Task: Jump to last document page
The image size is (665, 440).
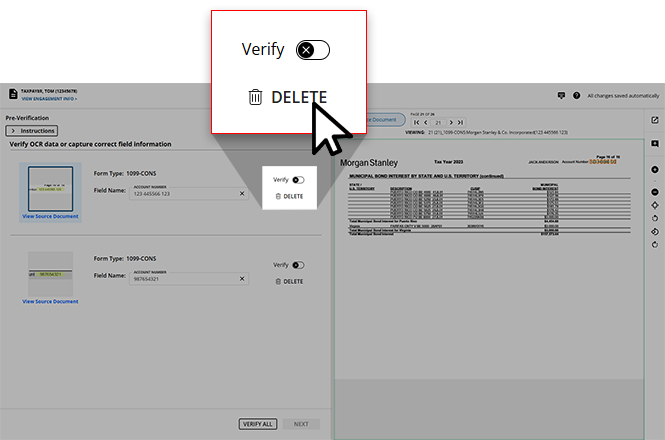Action: pyautogui.click(x=461, y=123)
